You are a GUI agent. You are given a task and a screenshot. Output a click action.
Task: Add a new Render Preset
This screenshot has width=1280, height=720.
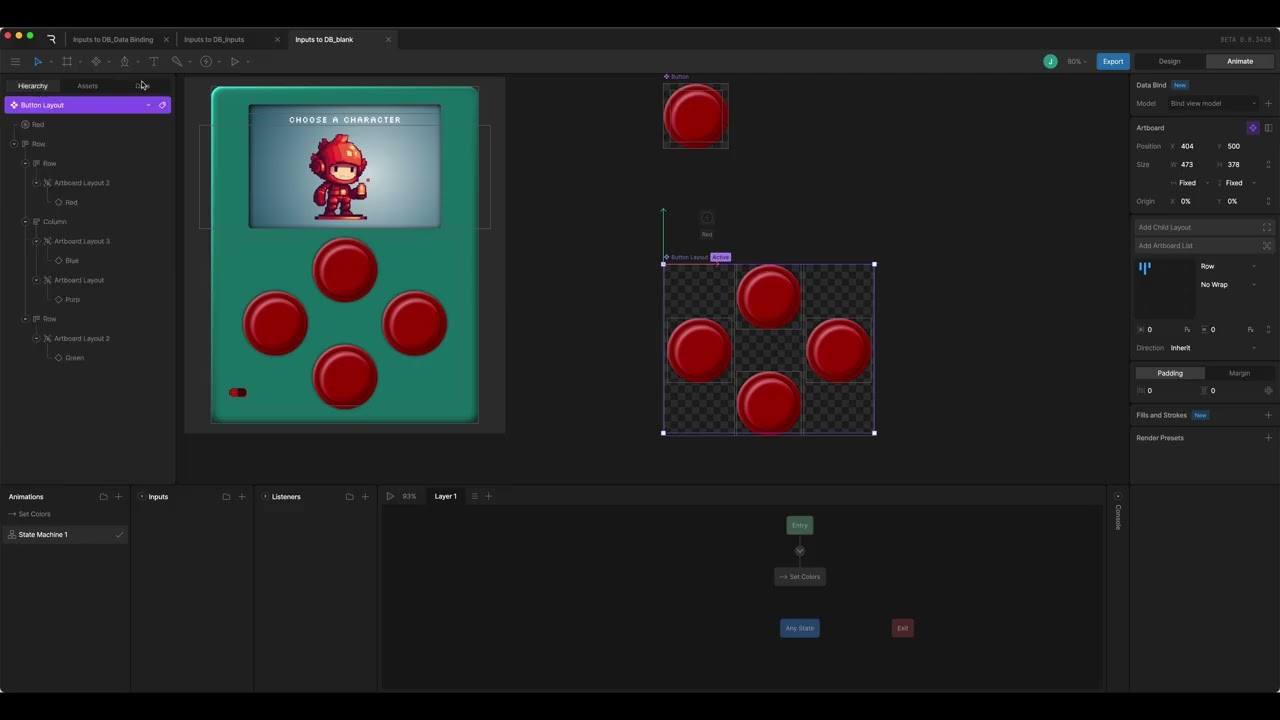coord(1268,438)
